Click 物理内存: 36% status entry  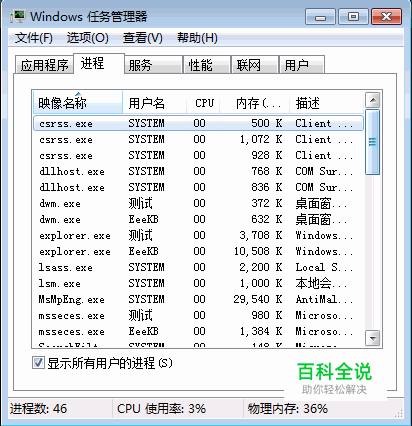tap(288, 409)
